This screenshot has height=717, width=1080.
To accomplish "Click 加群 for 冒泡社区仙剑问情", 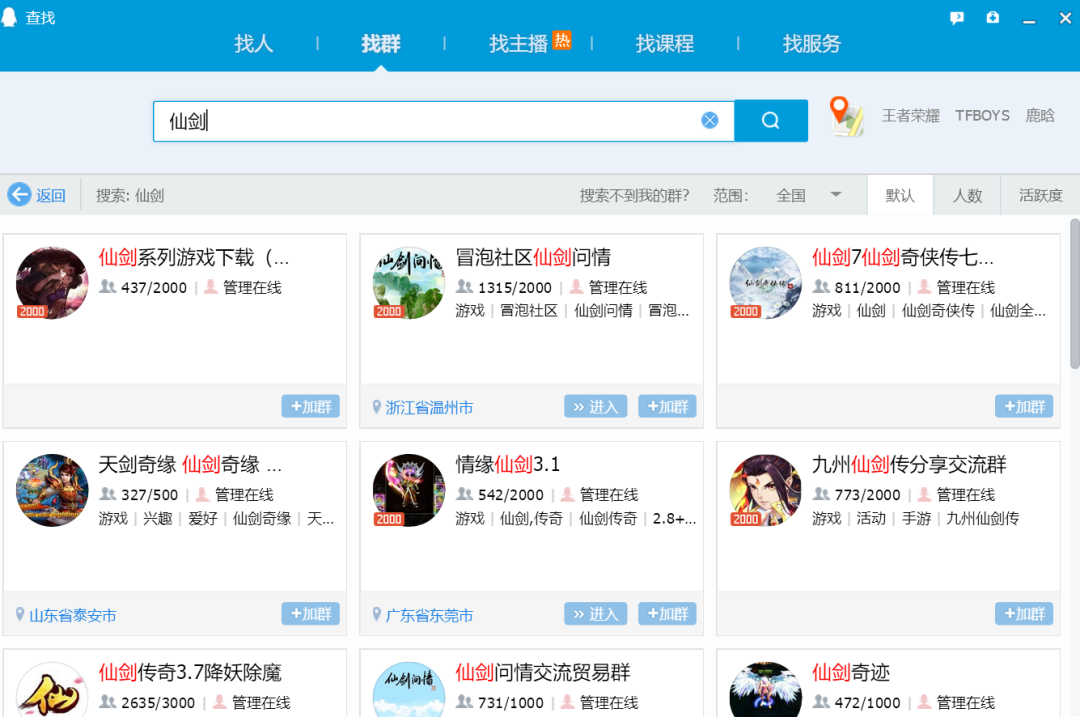I will [x=667, y=406].
